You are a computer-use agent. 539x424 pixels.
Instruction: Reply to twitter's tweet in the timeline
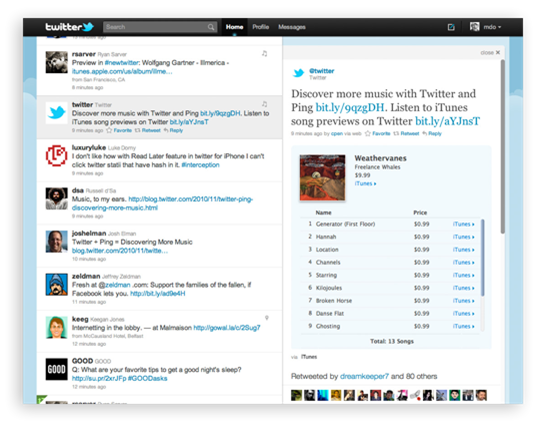[173, 130]
